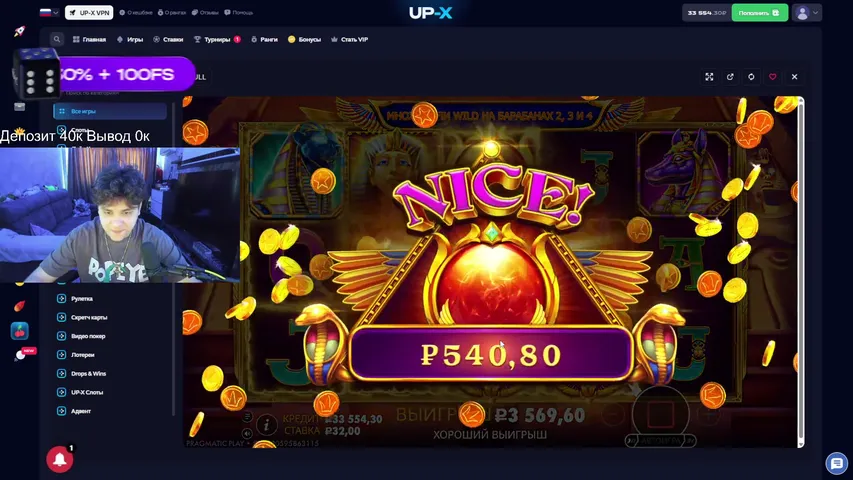853x480 pixels.
Task: Open the slot hamburger menu
Action: pyautogui.click(x=247, y=416)
